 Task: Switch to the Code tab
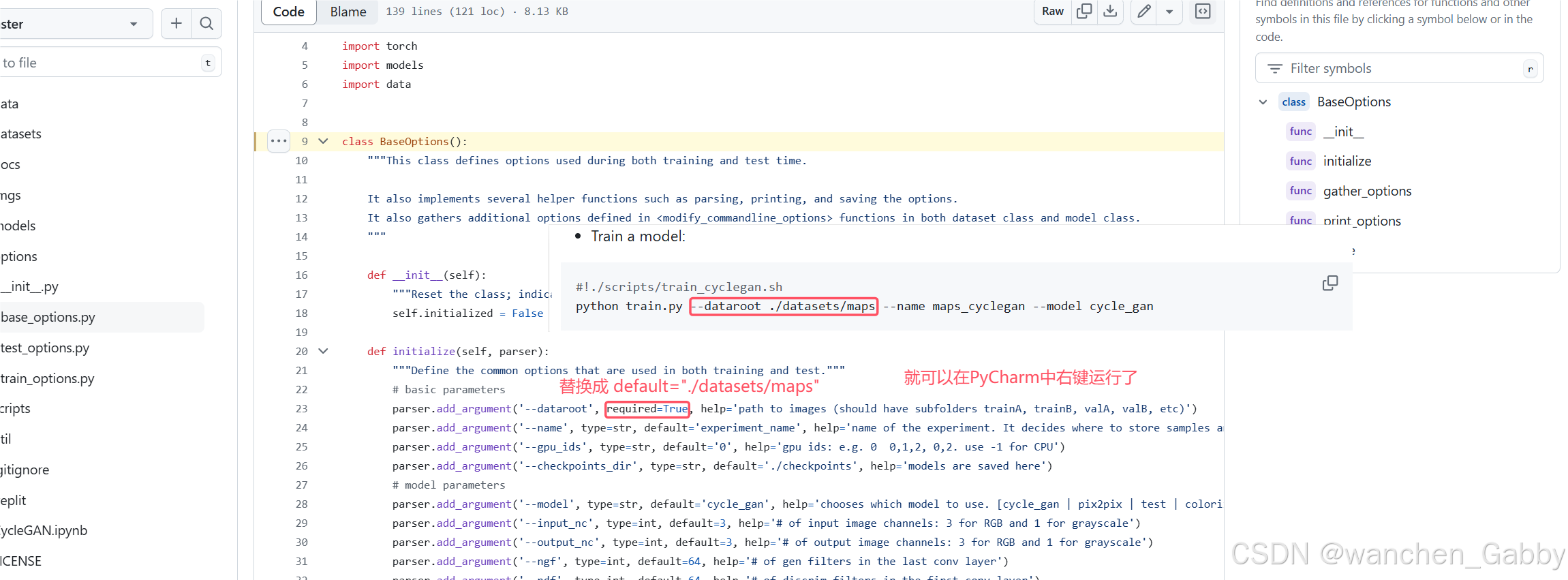tap(289, 12)
